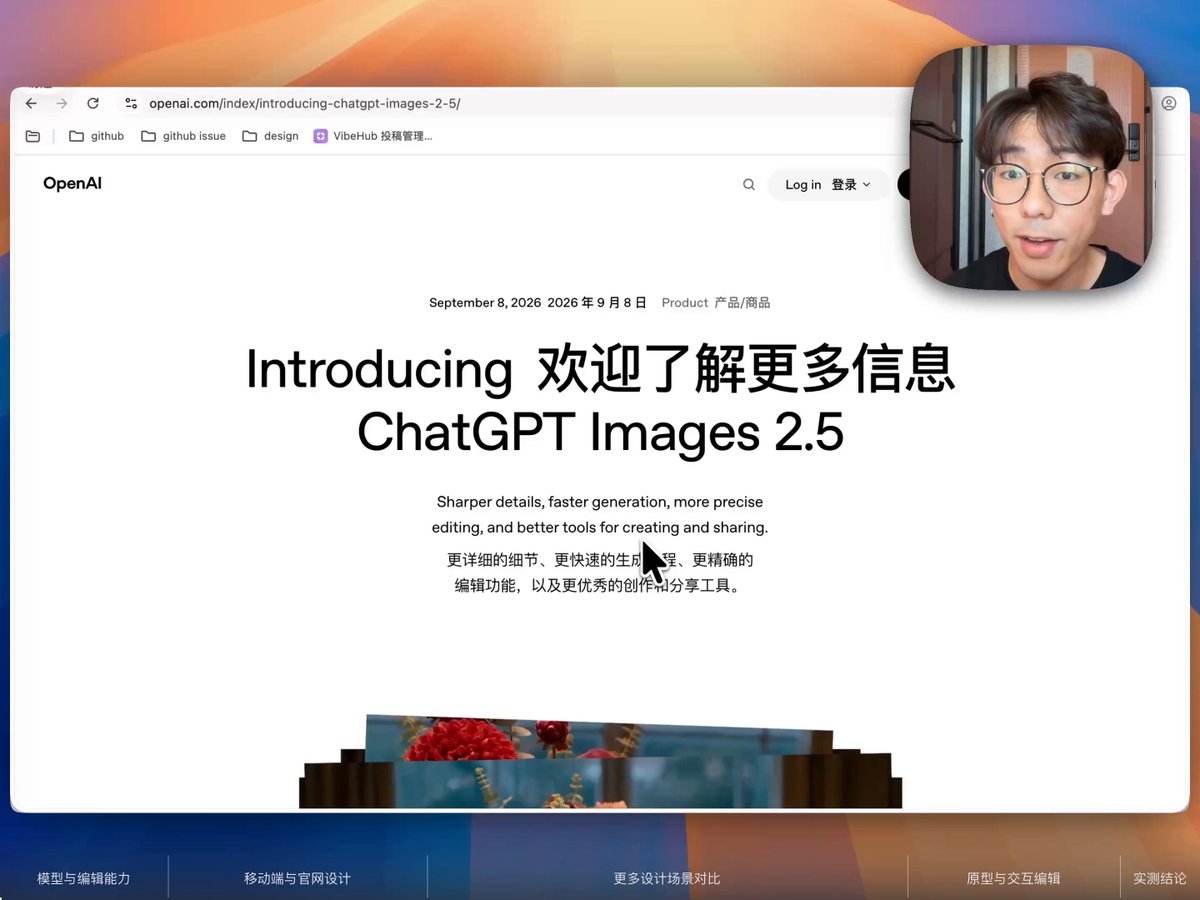Expand the Log in dropdown
Screen dimensions: 1200x900
click(x=828, y=184)
